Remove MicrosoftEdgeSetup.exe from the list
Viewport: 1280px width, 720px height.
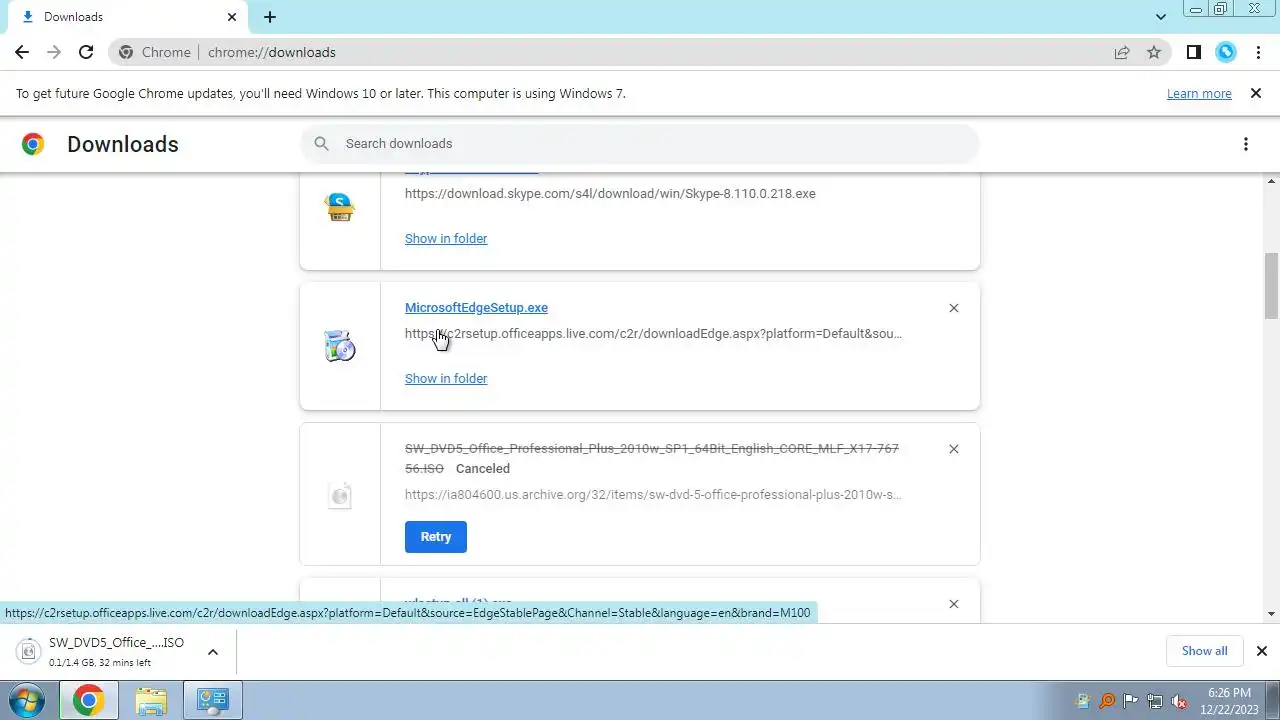pyautogui.click(x=954, y=308)
